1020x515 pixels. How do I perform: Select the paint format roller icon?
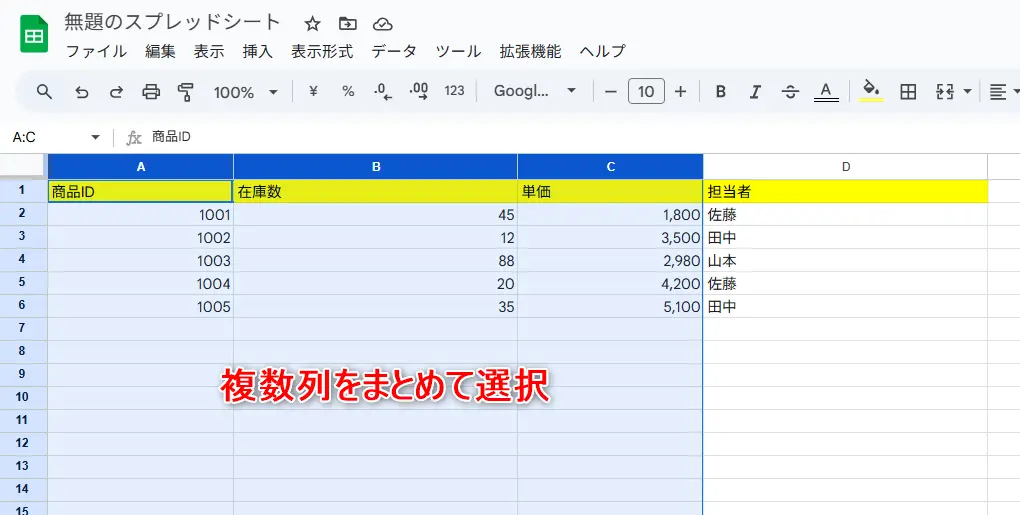click(x=185, y=92)
